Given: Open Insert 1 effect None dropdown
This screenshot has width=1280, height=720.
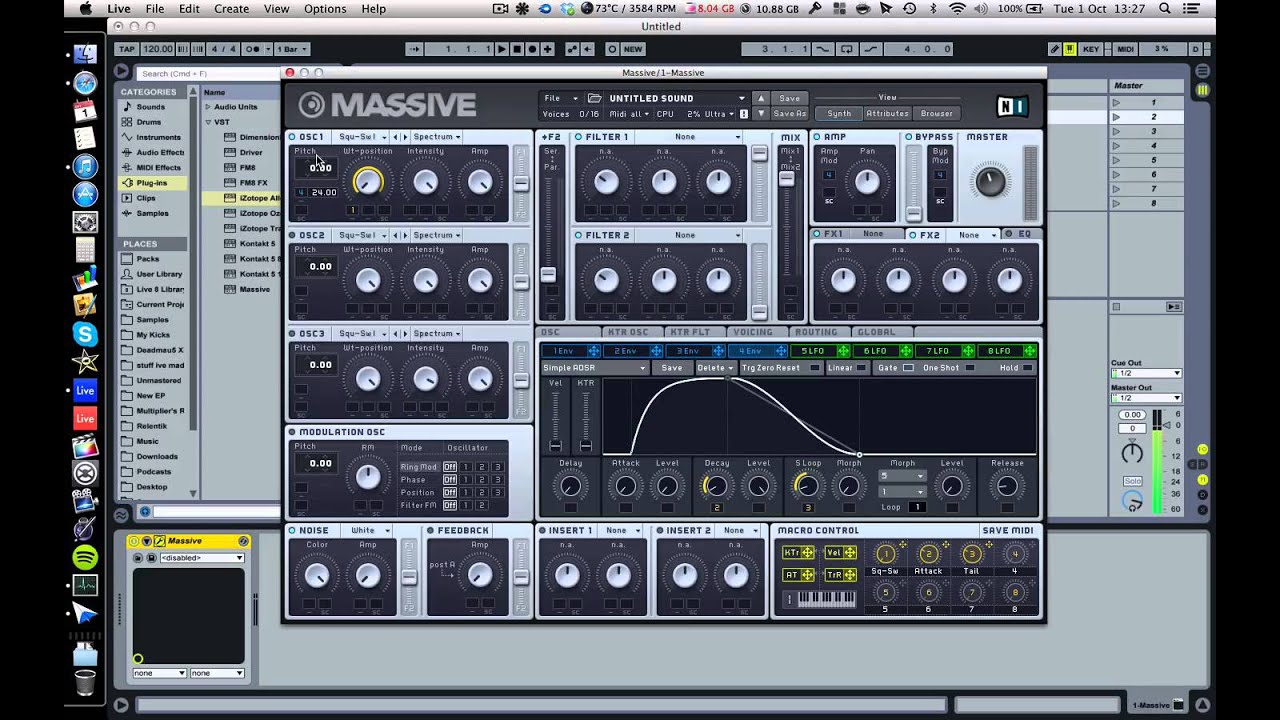Looking at the screenshot, I should pyautogui.click(x=622, y=531).
